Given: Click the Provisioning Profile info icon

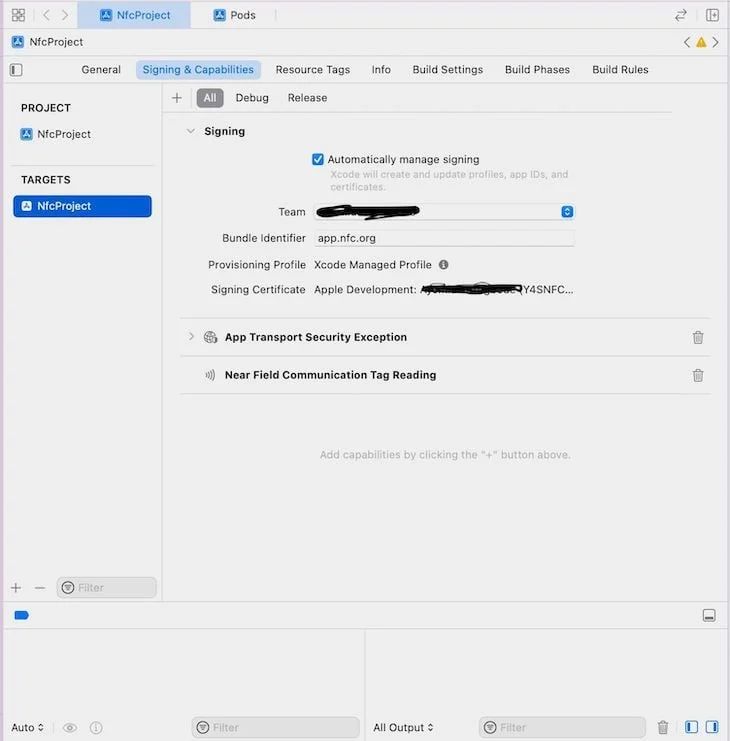Looking at the screenshot, I should pyautogui.click(x=443, y=265).
